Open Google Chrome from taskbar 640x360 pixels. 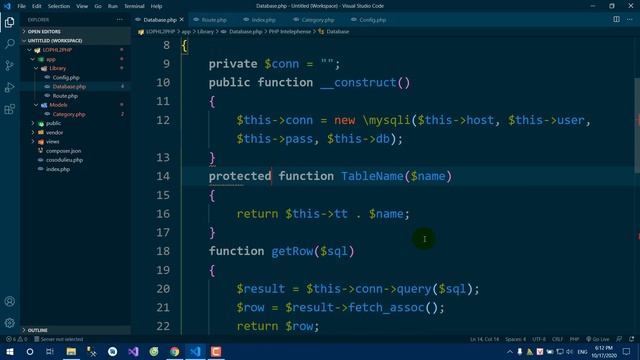tap(175, 351)
